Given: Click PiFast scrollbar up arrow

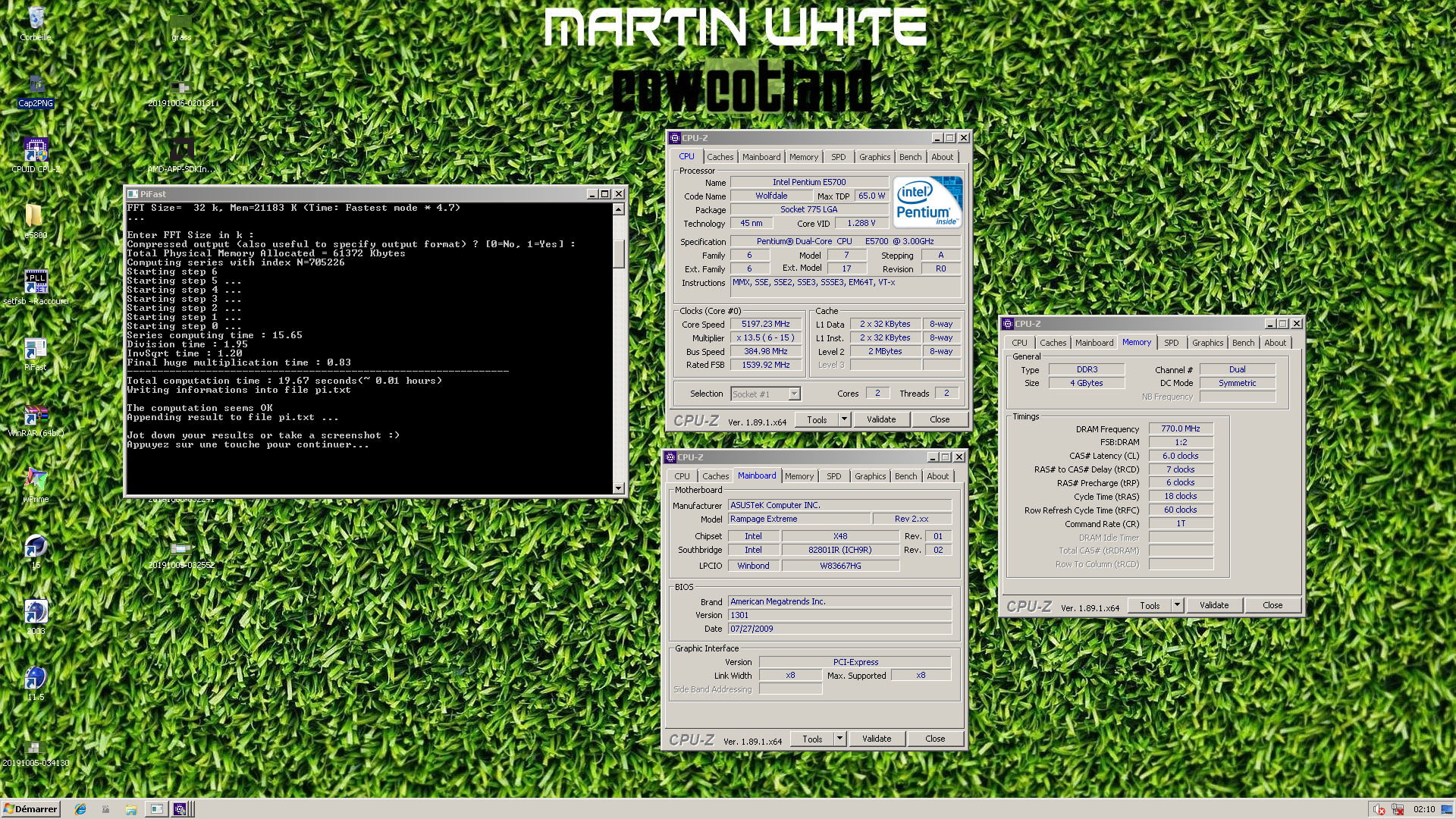Looking at the screenshot, I should coord(619,209).
